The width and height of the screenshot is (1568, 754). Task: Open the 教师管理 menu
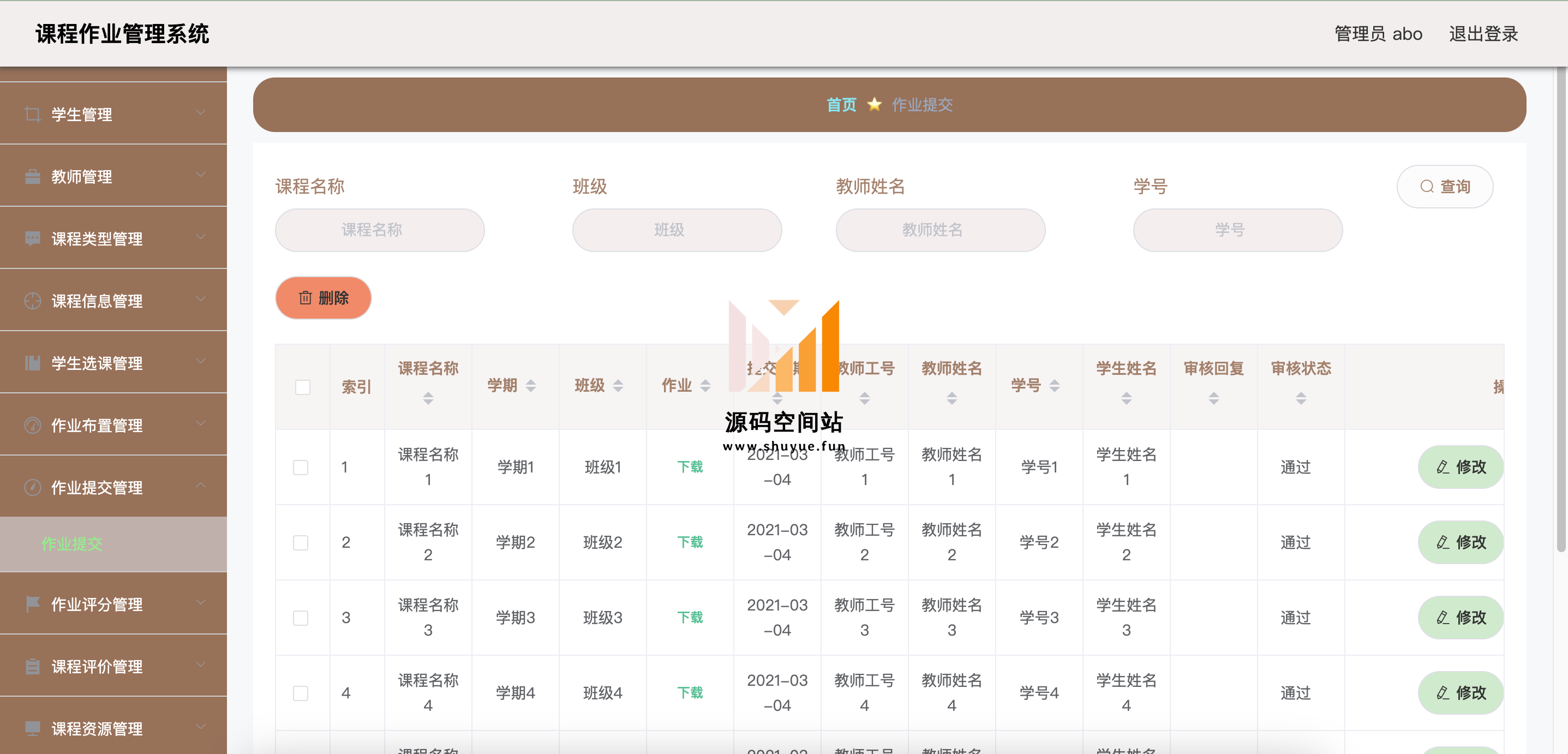coord(113,176)
